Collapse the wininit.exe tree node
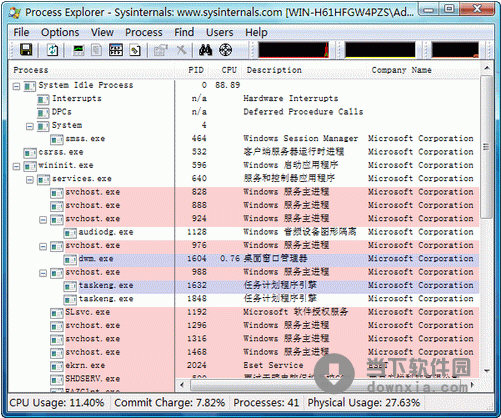 point(16,166)
